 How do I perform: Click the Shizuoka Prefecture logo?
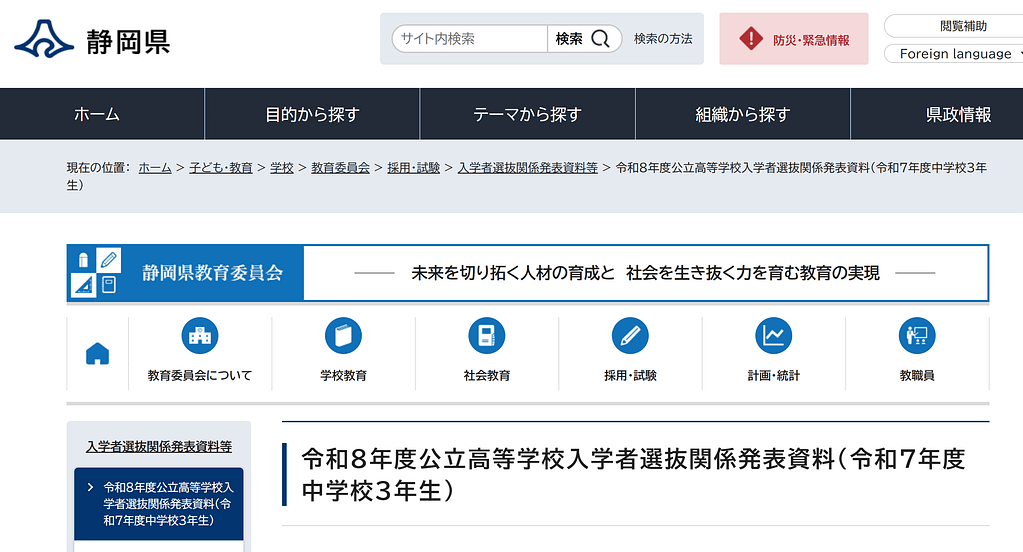tap(92, 40)
